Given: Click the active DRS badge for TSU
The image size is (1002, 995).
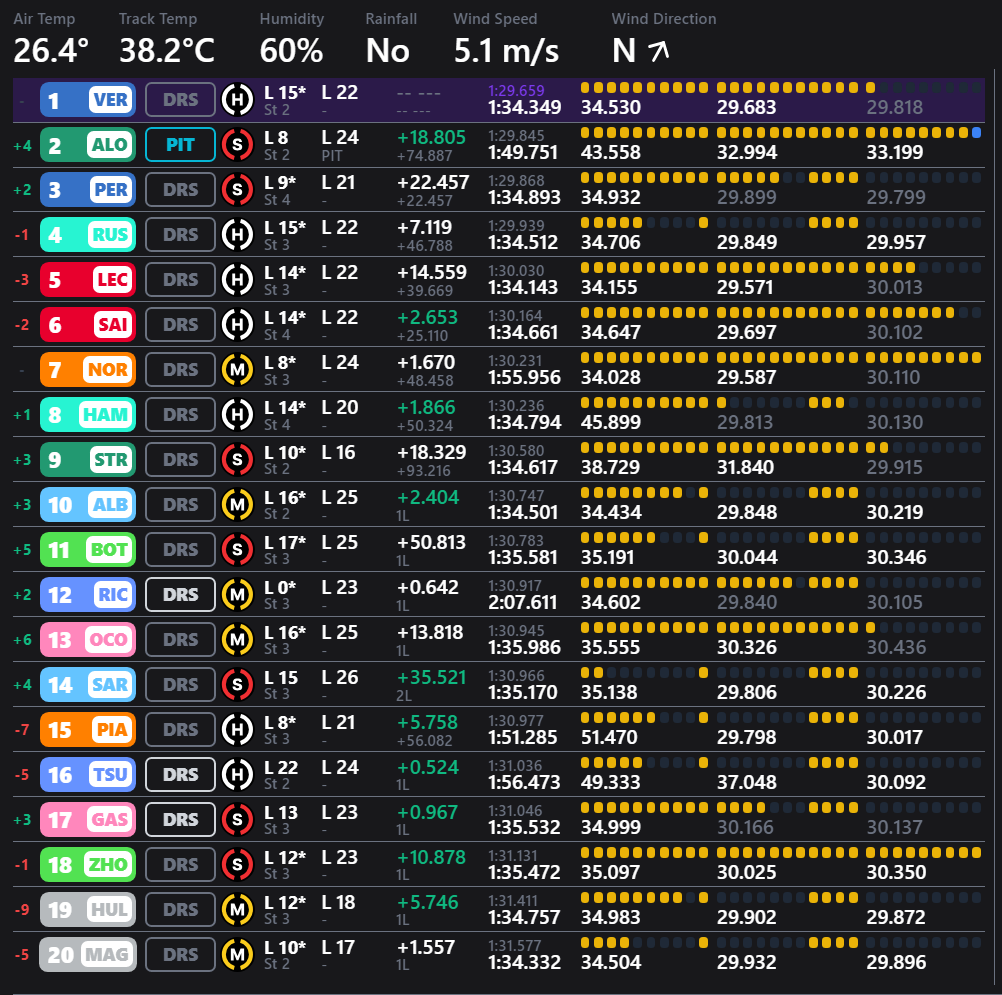Looking at the screenshot, I should (180, 775).
